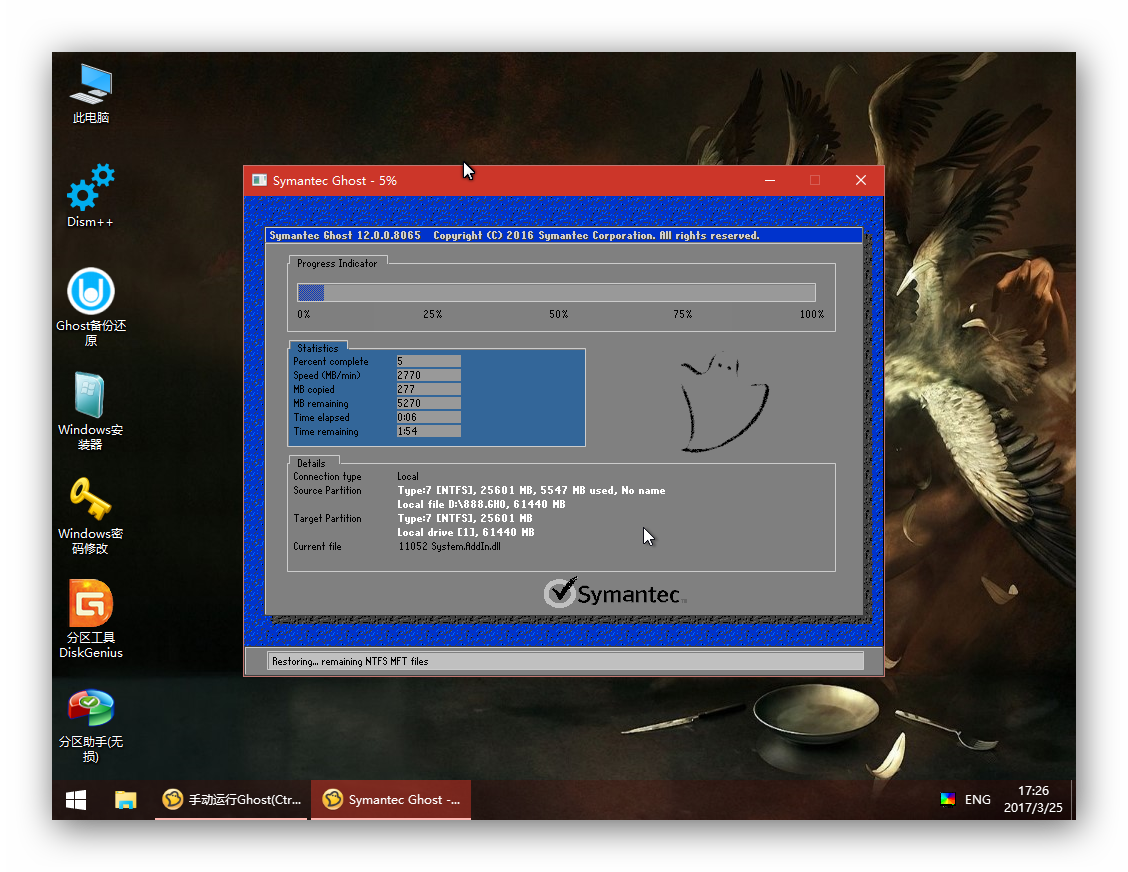Image resolution: width=1128 pixels, height=872 pixels.
Task: Click the Local drive [1], 61440 MB text
Action: click(465, 532)
